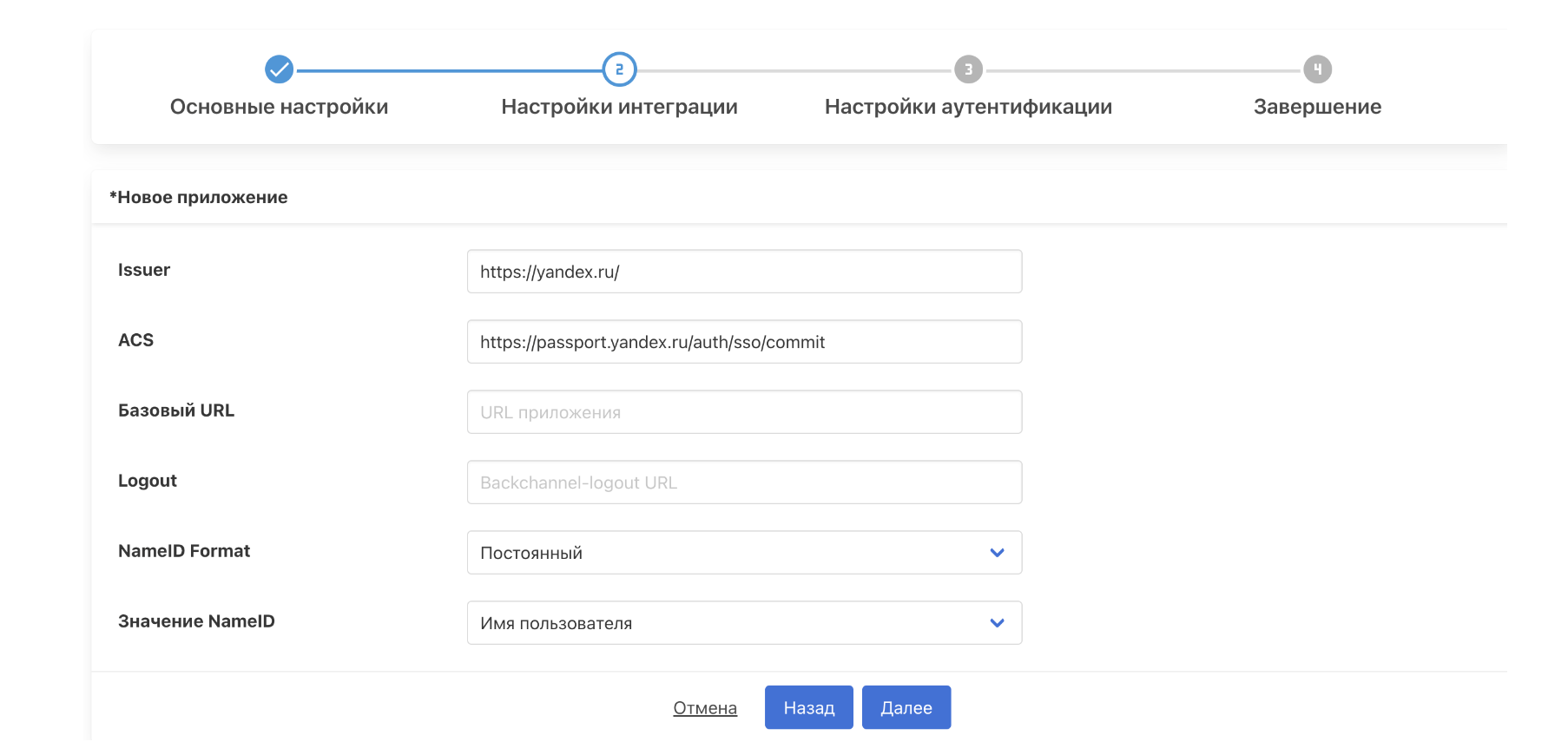Screen dimensions: 1568x755
Task: Focus the Backchannel-logout URL field
Action: pyautogui.click(x=744, y=483)
